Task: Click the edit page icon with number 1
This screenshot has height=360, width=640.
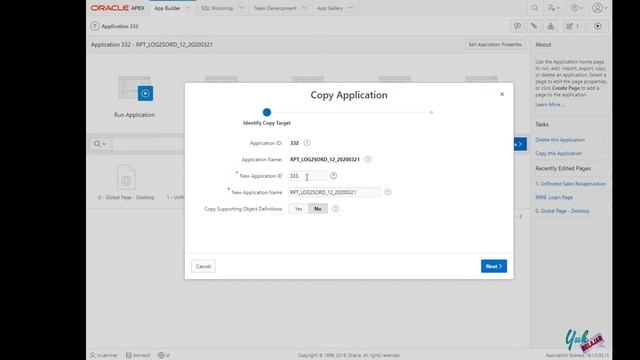Action: (x=573, y=26)
